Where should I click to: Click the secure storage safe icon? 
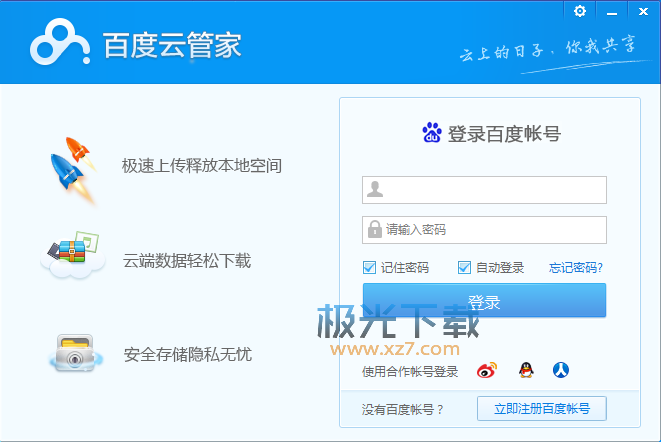(x=73, y=354)
